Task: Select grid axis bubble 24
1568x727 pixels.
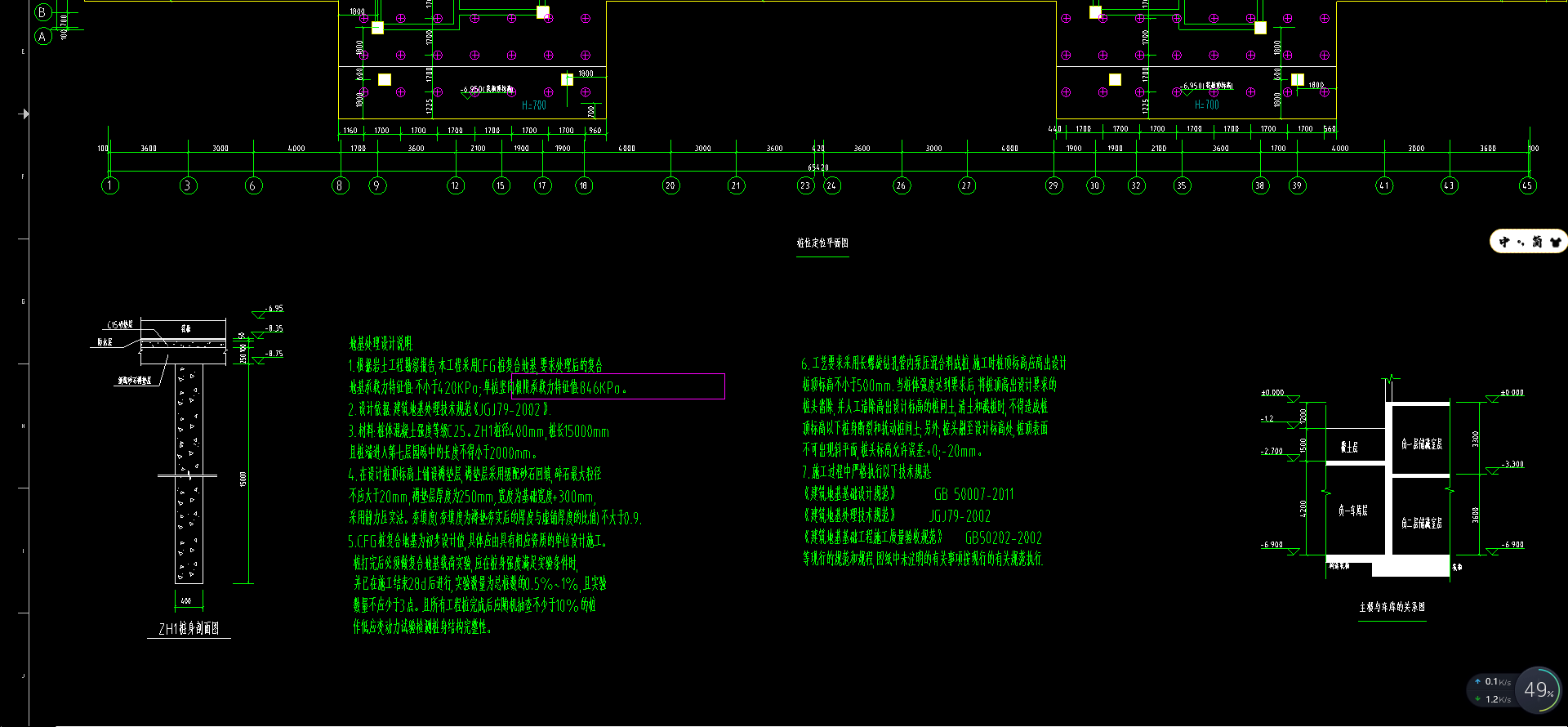Action: coord(831,185)
